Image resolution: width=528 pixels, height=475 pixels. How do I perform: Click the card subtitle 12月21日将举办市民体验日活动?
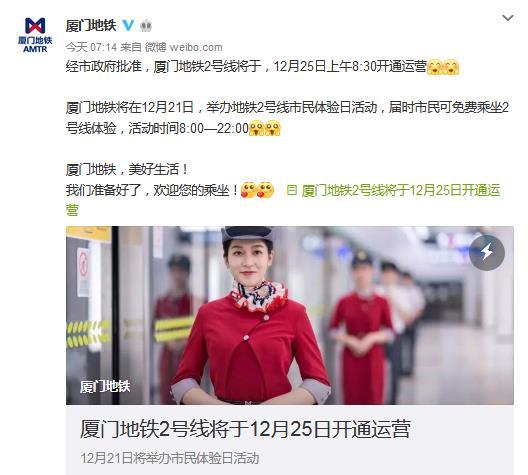170,458
